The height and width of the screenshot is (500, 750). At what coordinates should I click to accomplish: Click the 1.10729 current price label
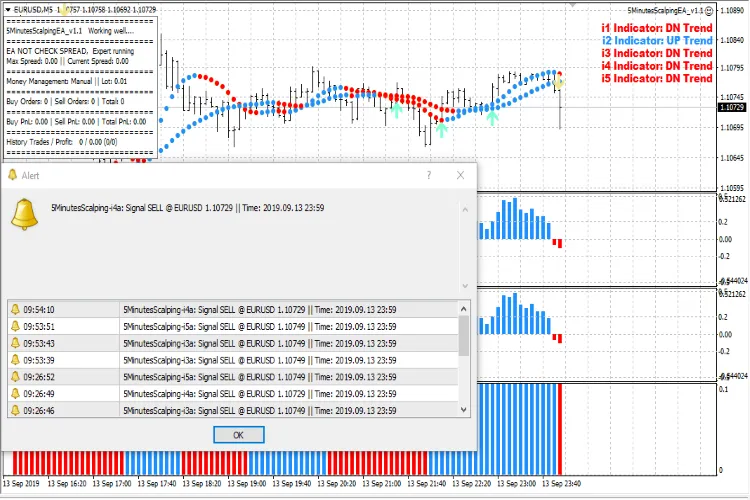(732, 107)
